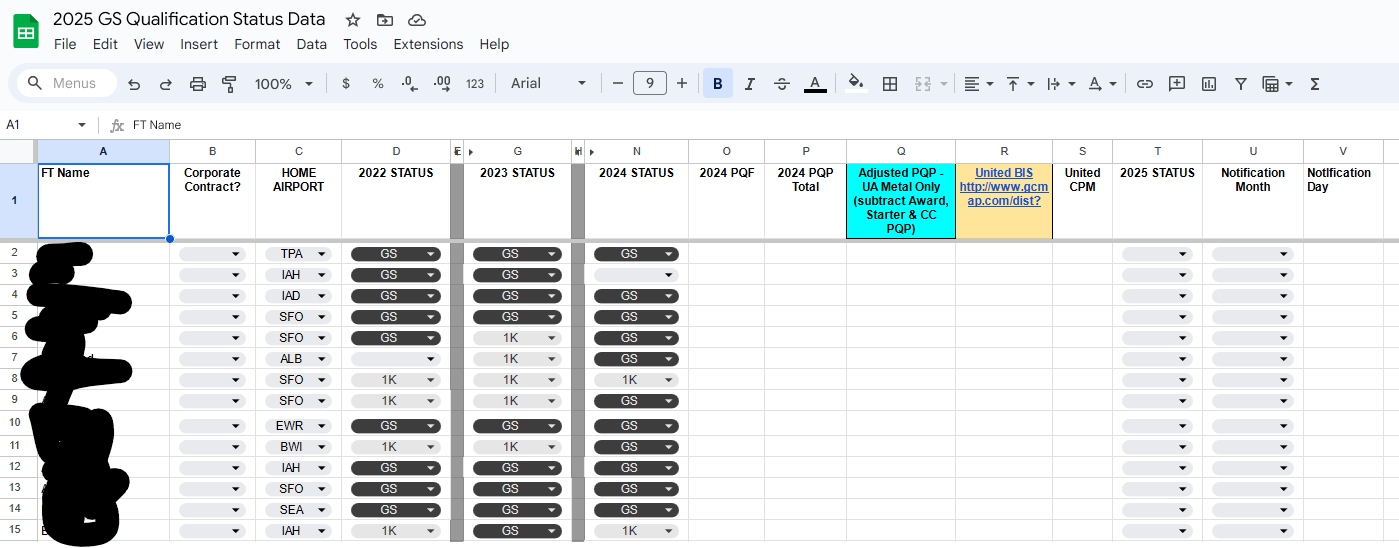Click the Insert chart icon
Image resolution: width=1399 pixels, height=548 pixels.
(x=1209, y=84)
